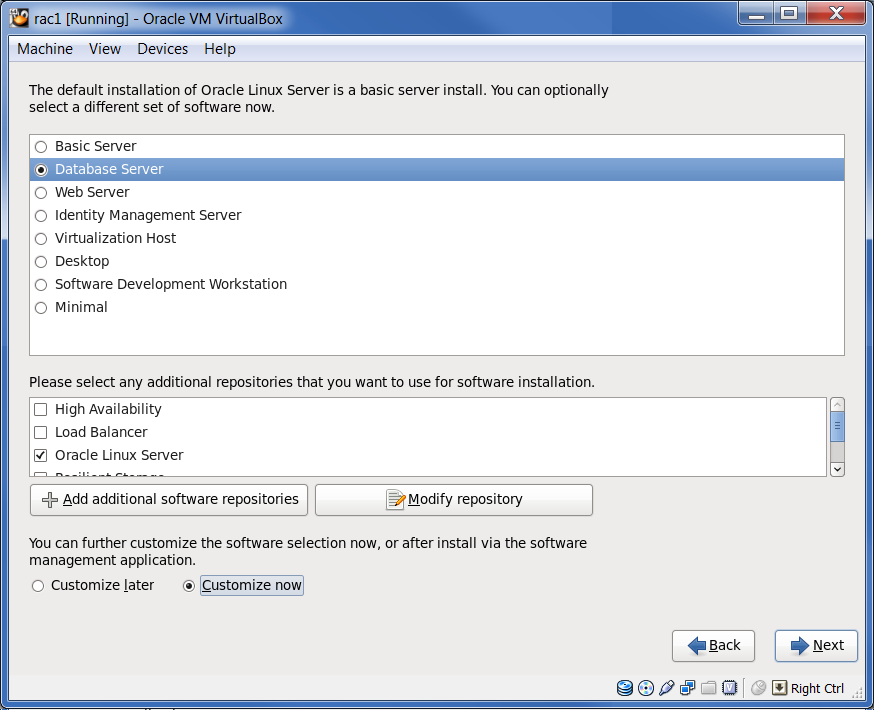Open the Devices menu
Image resolution: width=874 pixels, height=710 pixels.
[162, 48]
